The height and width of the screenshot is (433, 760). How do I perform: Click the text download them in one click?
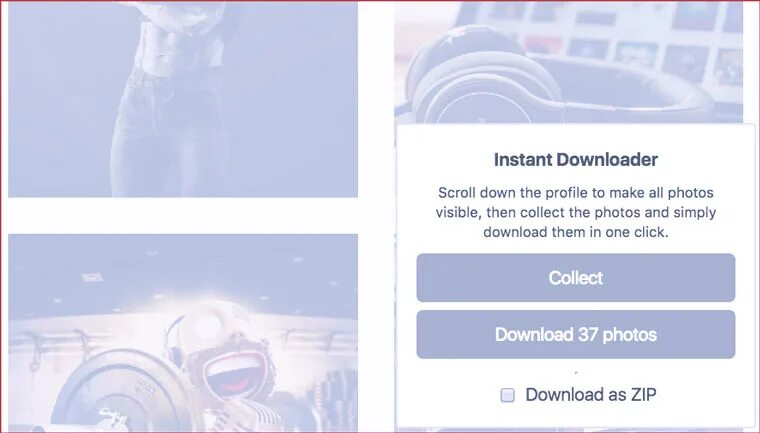tap(576, 232)
